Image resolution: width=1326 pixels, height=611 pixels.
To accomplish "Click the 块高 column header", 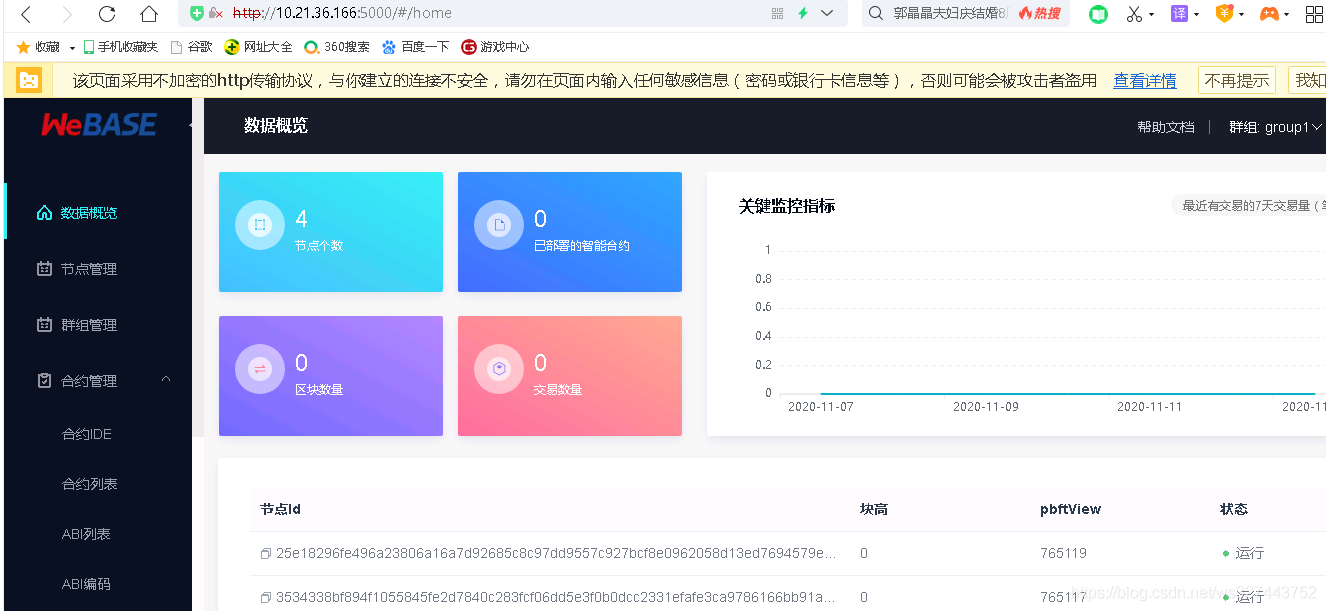I will [873, 509].
